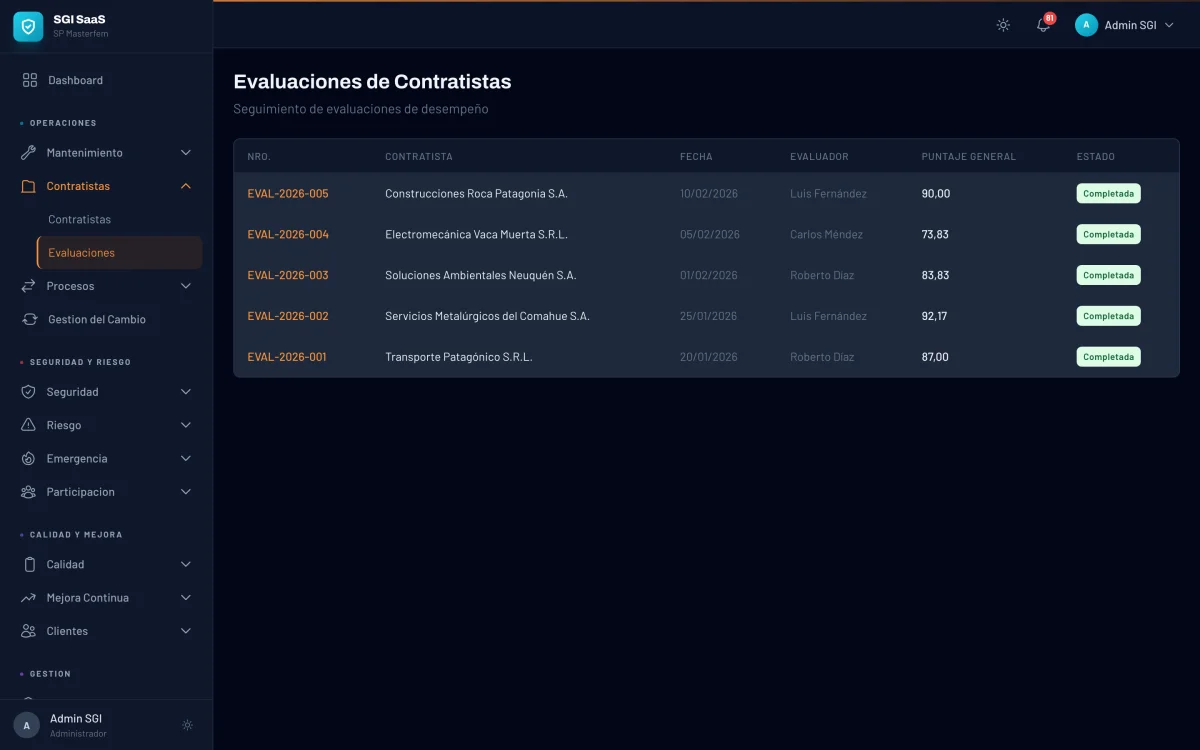The height and width of the screenshot is (750, 1200).
Task: Open the Seguridad shield icon
Action: [30, 391]
